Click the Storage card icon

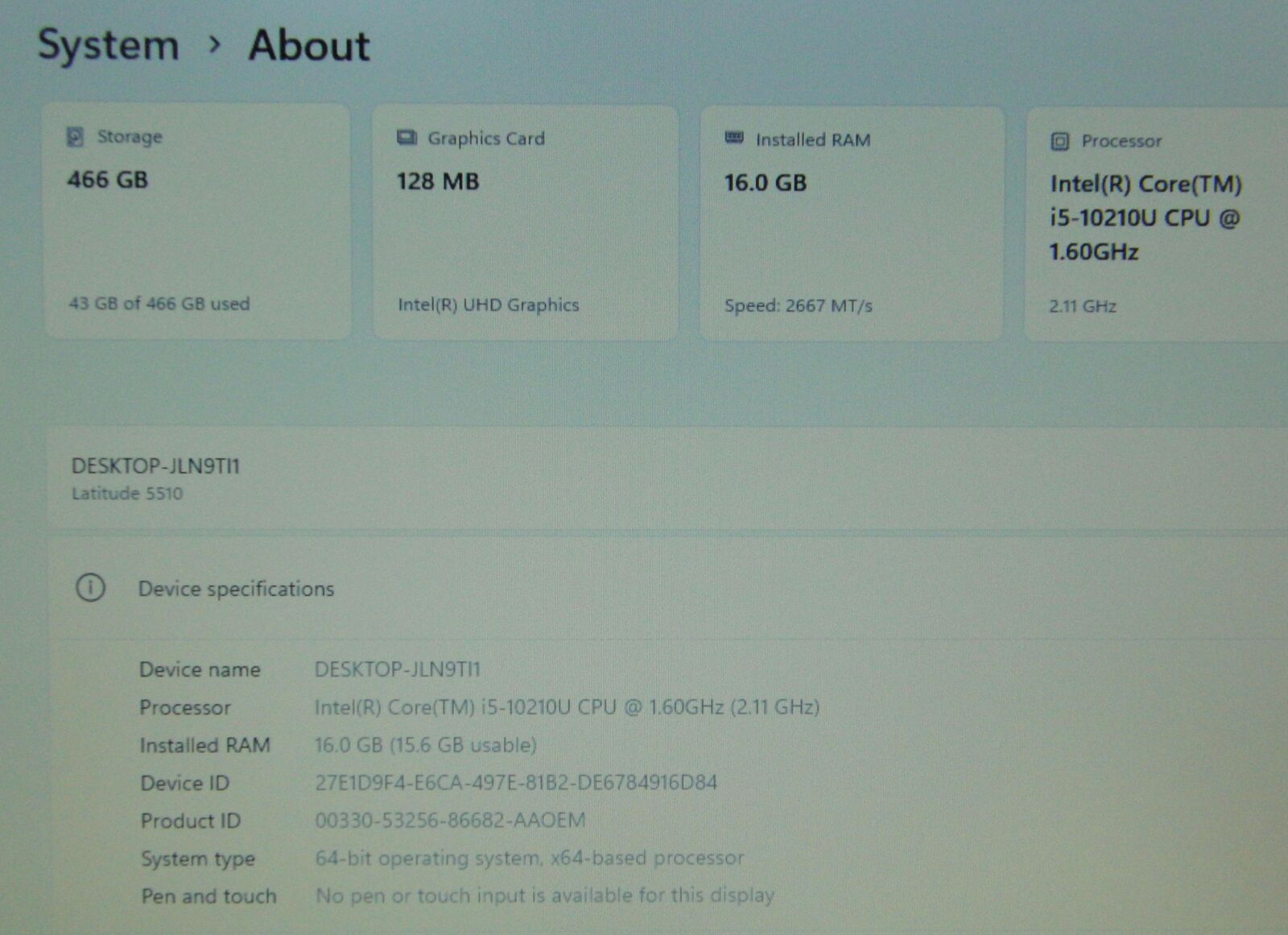[x=75, y=137]
